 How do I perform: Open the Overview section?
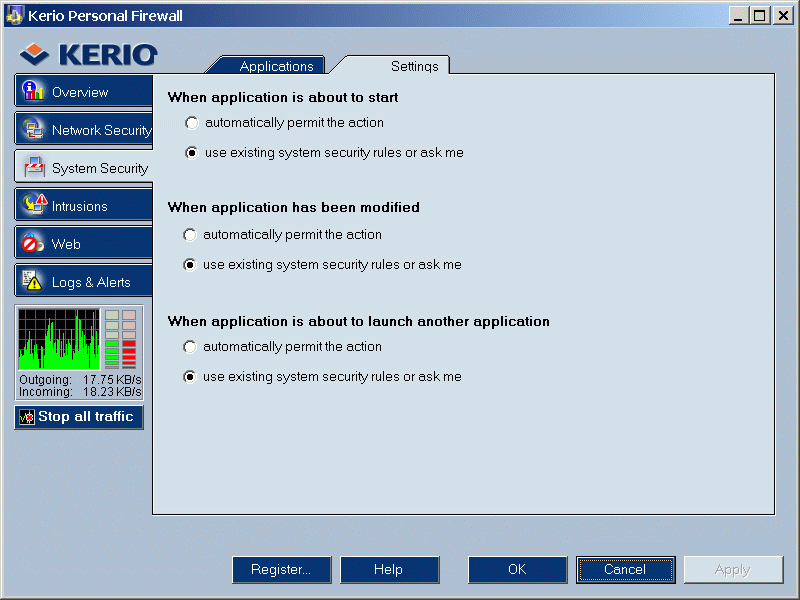(x=84, y=91)
